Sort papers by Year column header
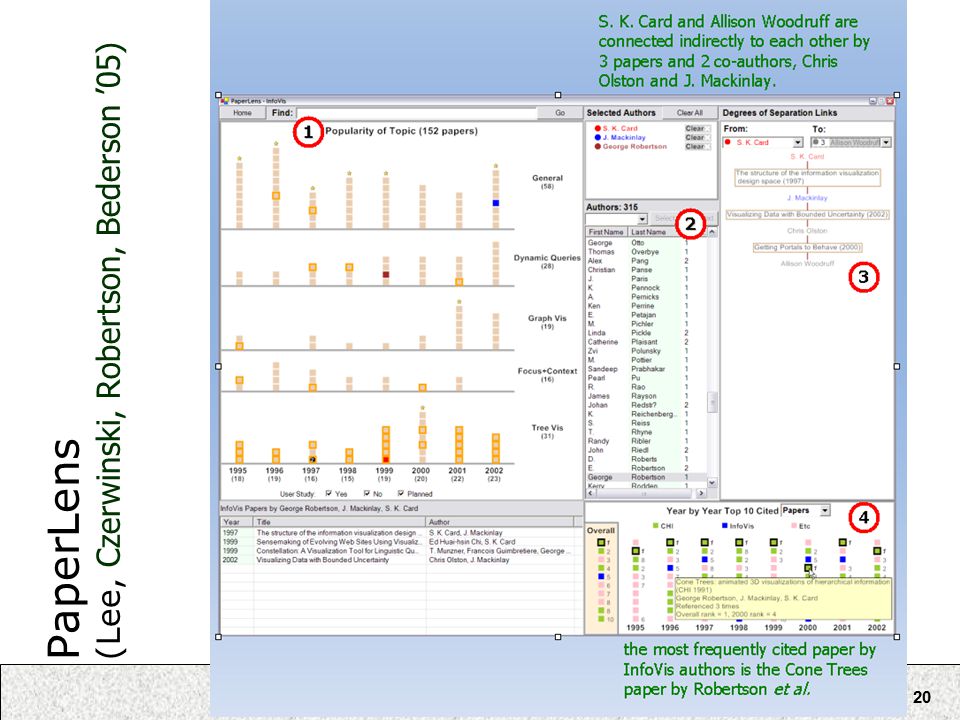The image size is (960, 720). [x=236, y=522]
